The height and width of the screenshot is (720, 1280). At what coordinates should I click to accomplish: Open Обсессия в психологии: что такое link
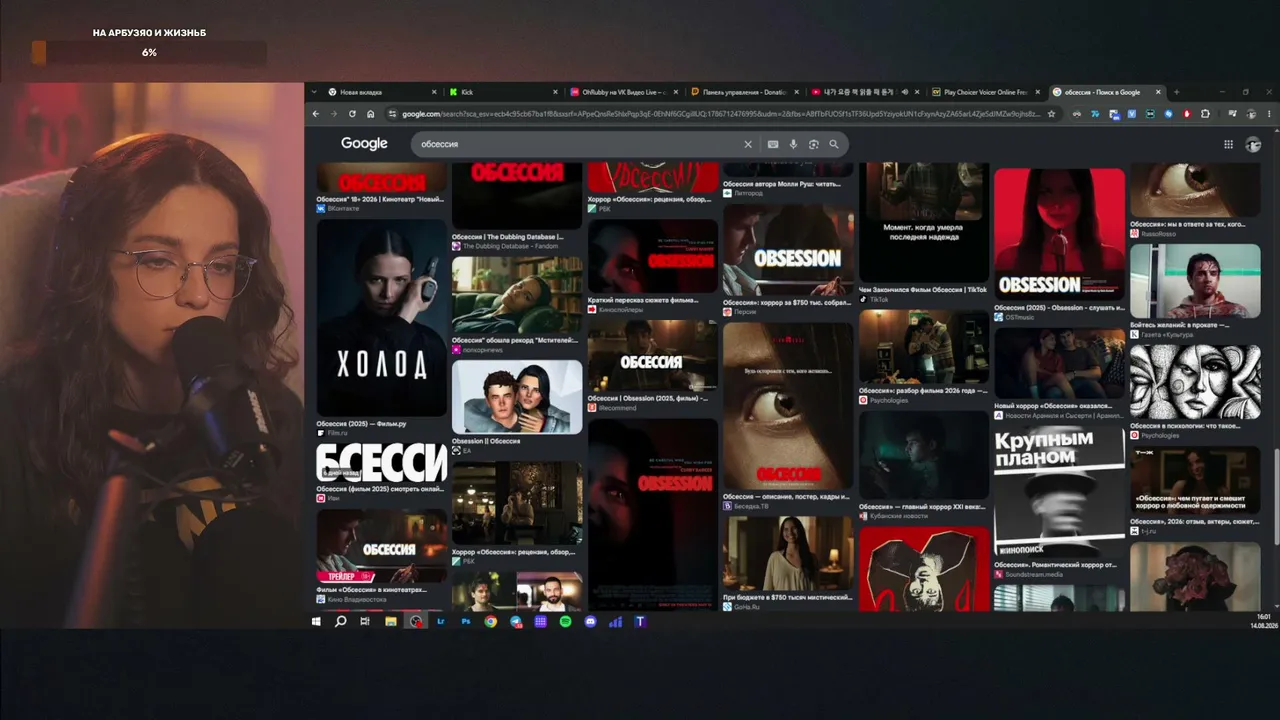[x=1186, y=426]
